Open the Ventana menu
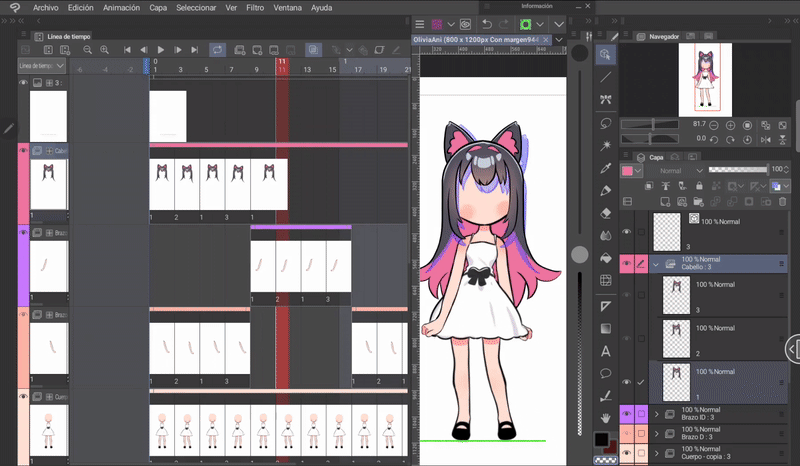This screenshot has height=466, width=800. (287, 8)
